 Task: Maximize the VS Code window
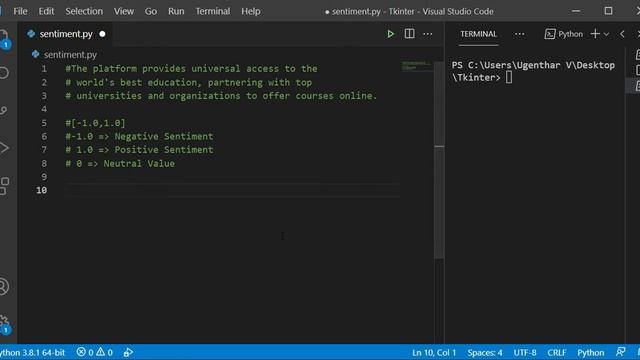[x=608, y=11]
